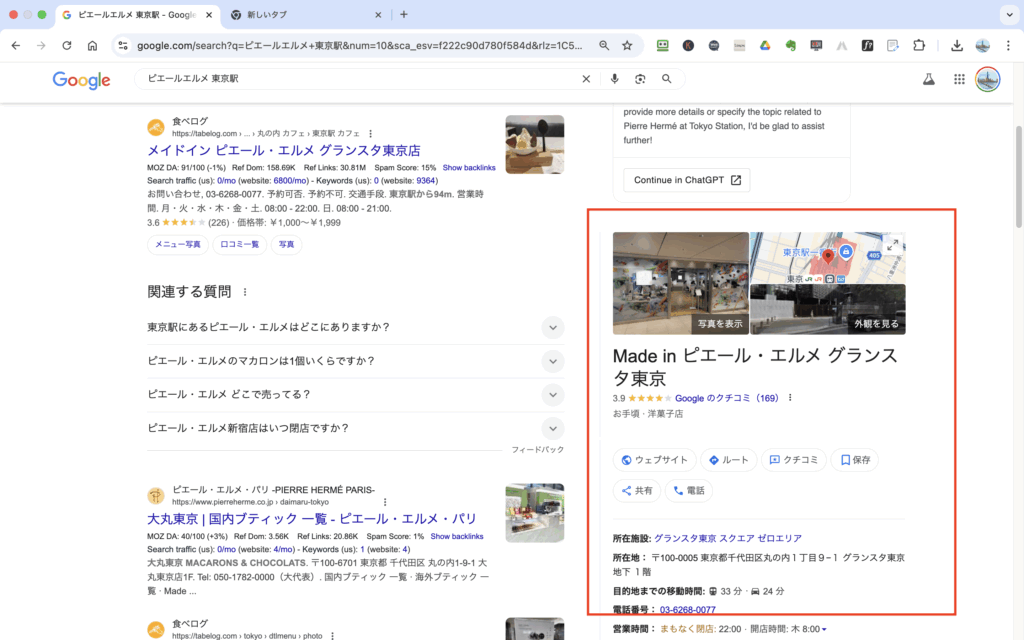The image size is (1024, 640).
Task: Open the dessert thumbnail on tabelog result
Action: pyautogui.click(x=535, y=144)
